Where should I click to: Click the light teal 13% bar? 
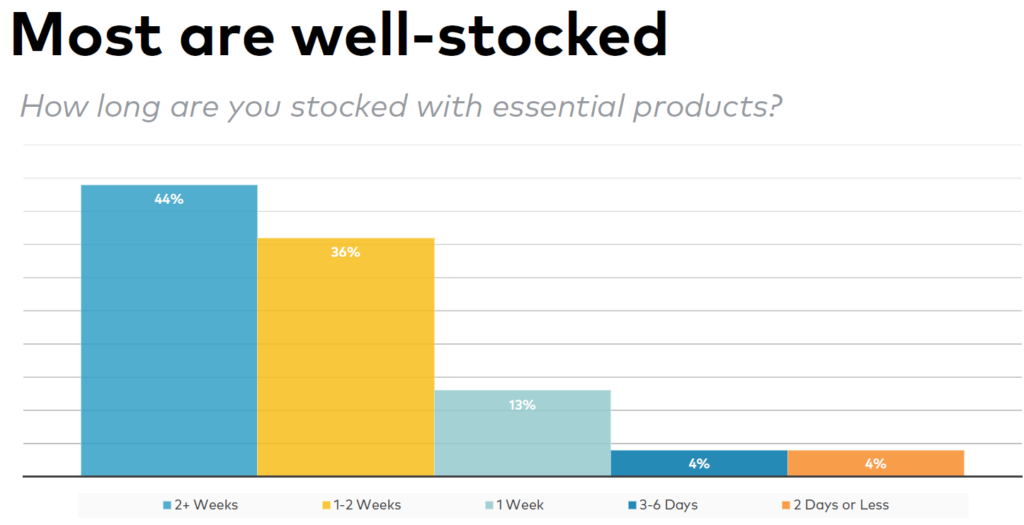pos(522,433)
